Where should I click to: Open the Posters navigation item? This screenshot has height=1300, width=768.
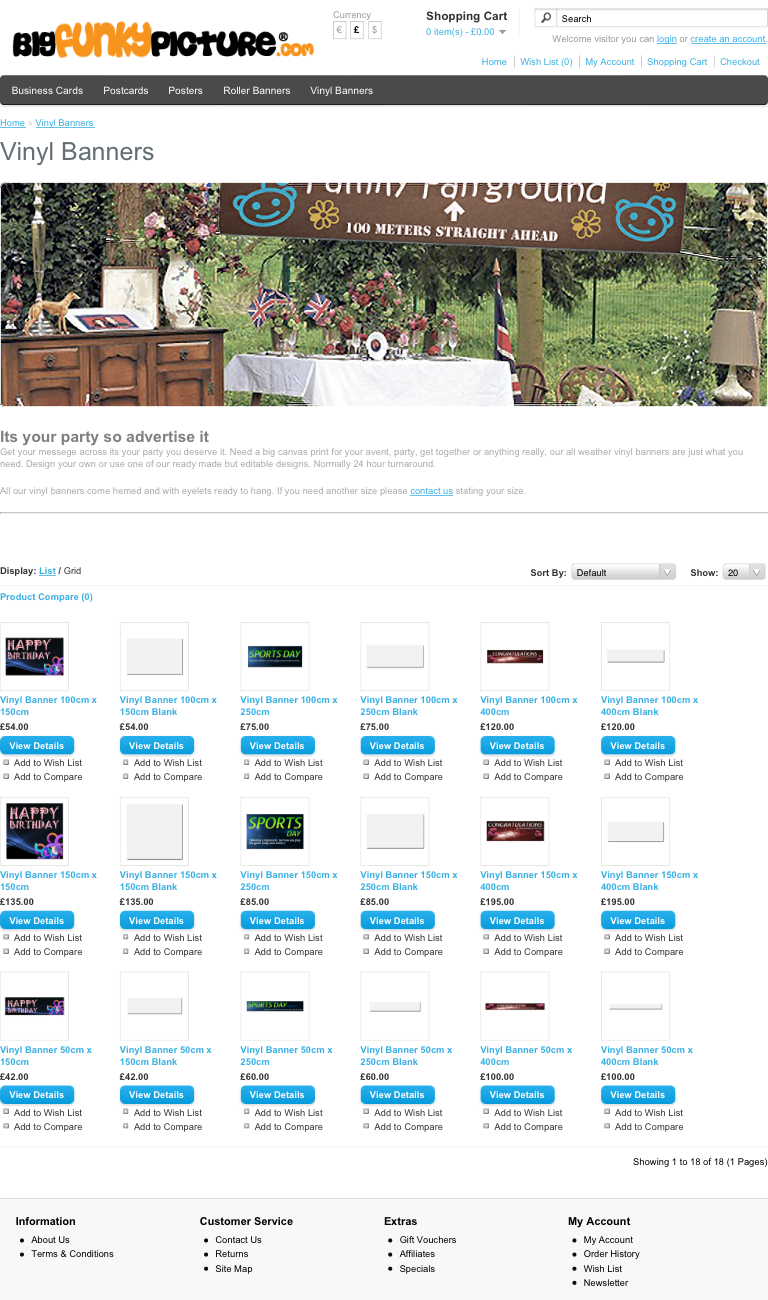point(185,90)
